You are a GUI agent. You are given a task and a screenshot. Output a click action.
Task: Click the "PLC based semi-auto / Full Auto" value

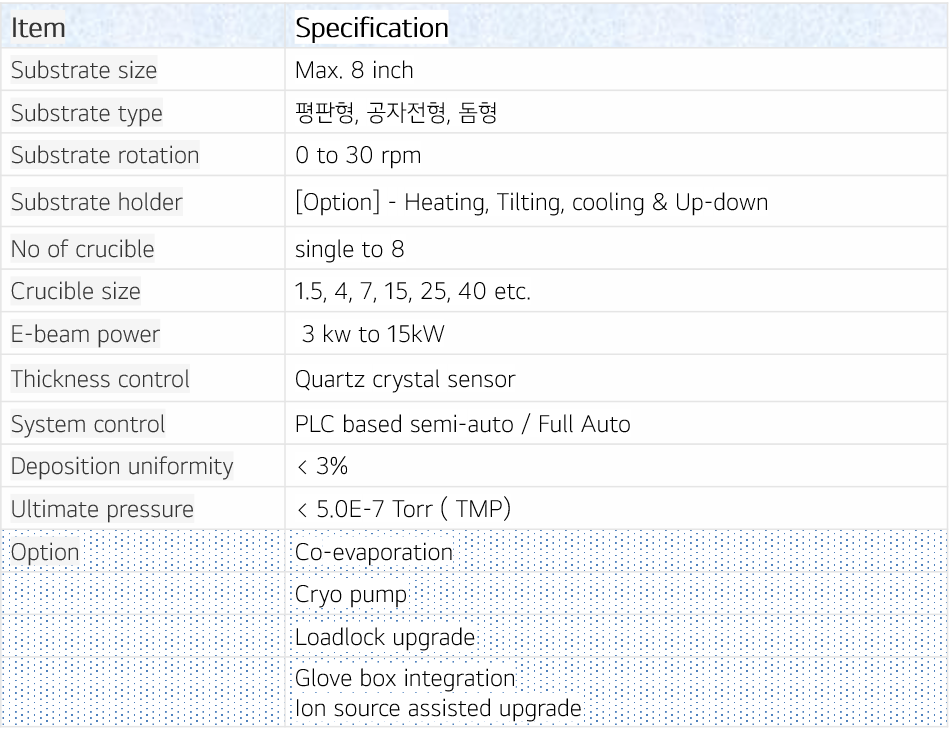(x=462, y=424)
